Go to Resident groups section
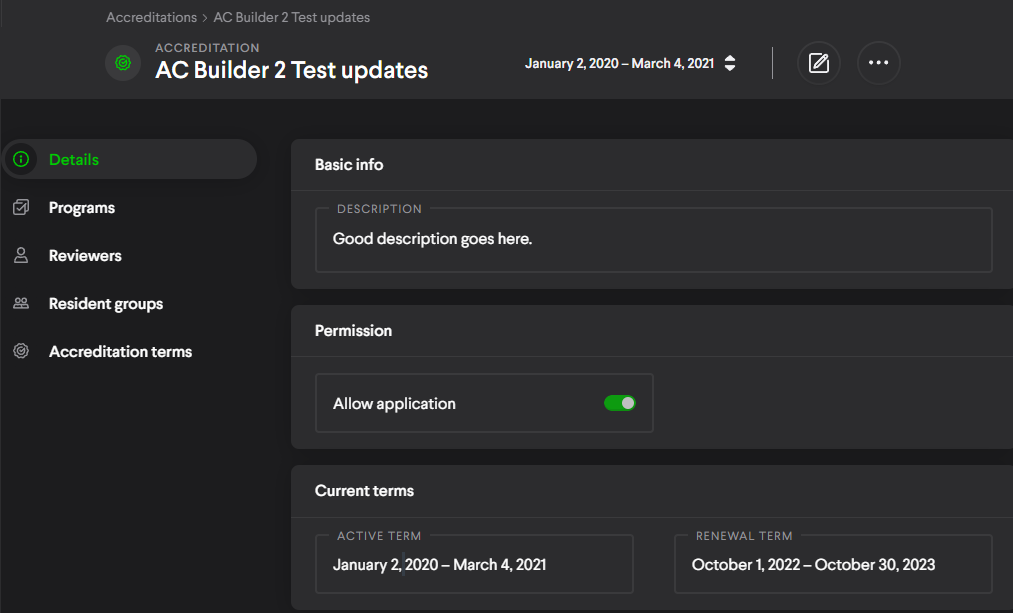 tap(106, 304)
